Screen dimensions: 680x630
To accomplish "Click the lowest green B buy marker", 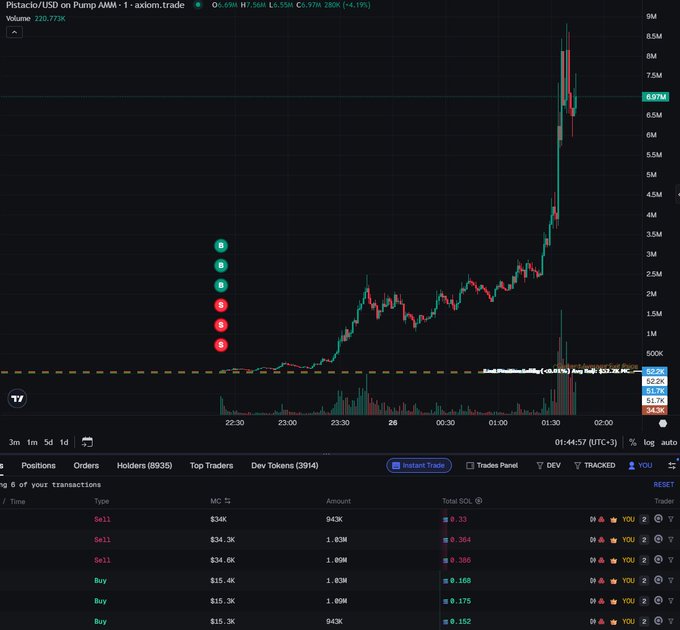I will [221, 285].
